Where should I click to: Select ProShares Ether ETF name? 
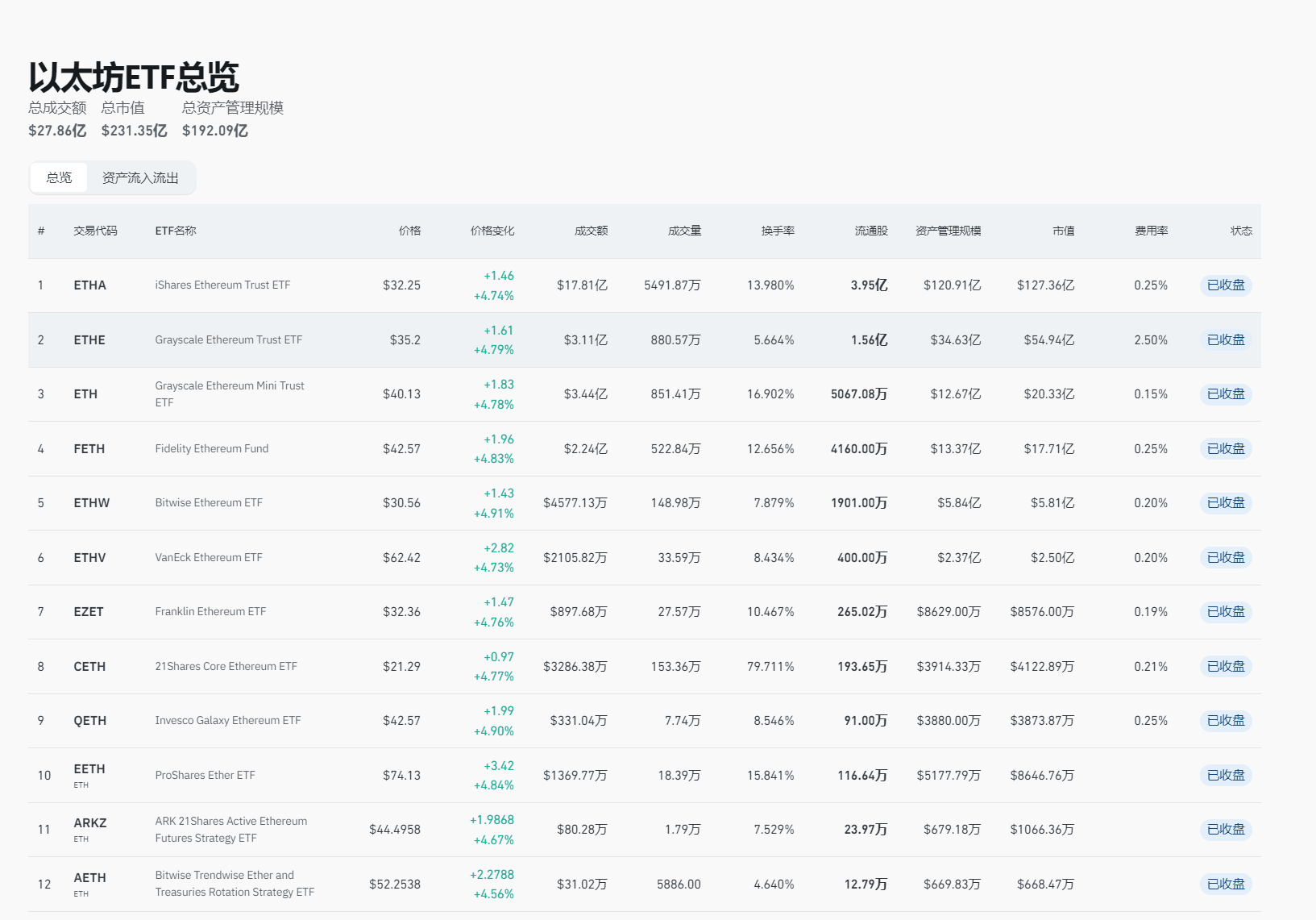(205, 776)
